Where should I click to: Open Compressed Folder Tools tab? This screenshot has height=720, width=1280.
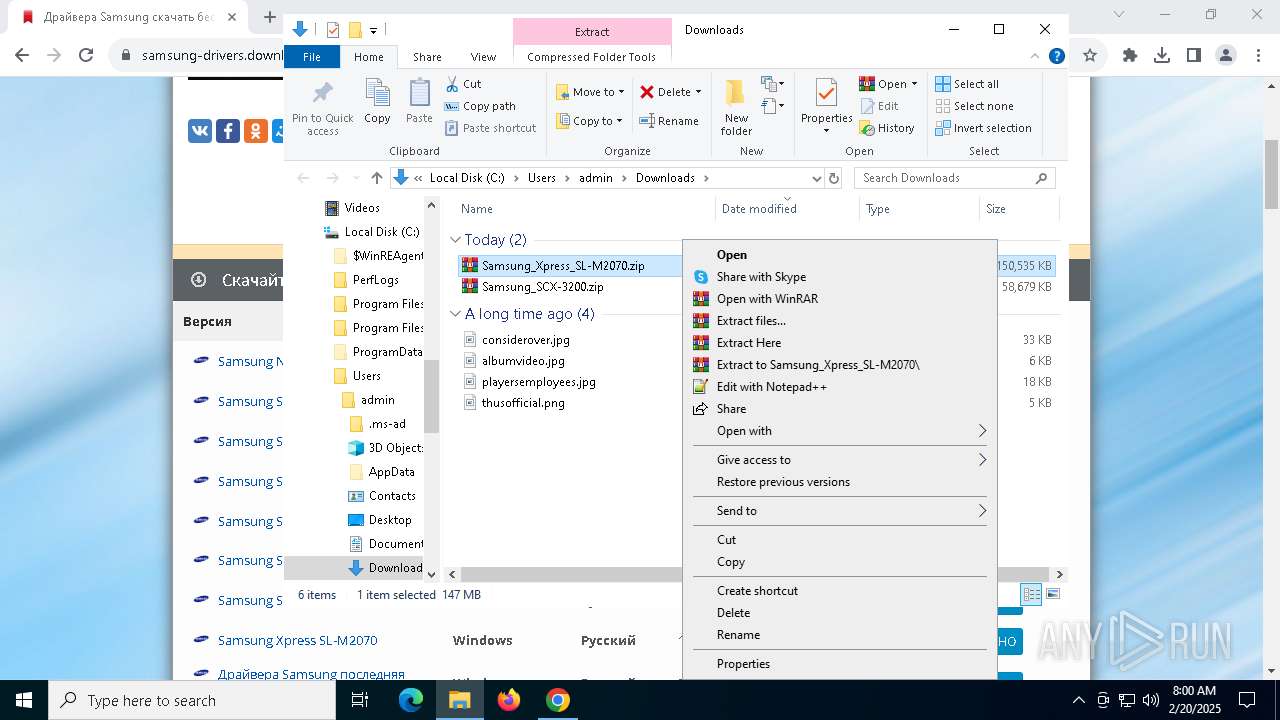(591, 57)
